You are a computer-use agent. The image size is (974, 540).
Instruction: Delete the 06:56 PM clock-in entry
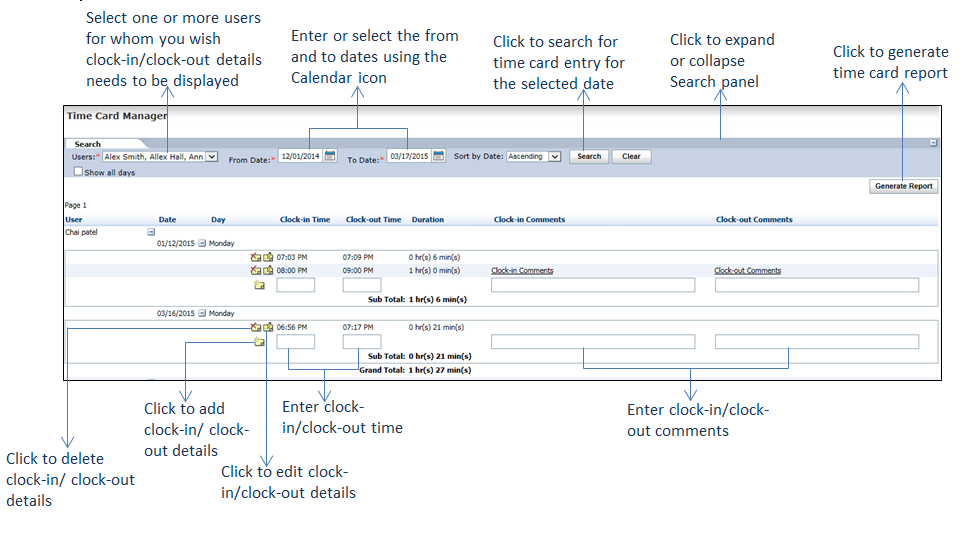click(255, 327)
